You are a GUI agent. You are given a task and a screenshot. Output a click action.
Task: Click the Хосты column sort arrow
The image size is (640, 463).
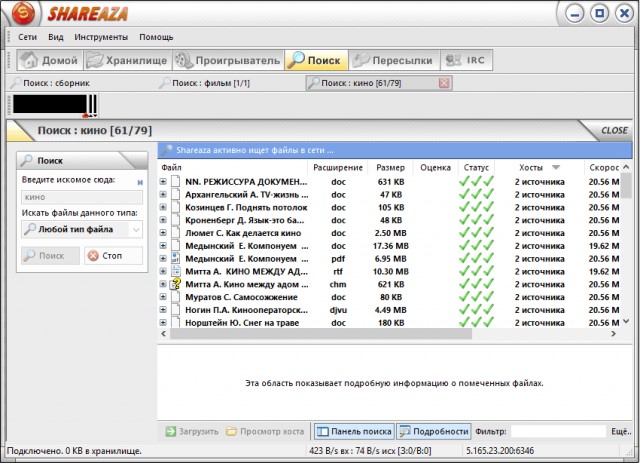[x=556, y=167]
